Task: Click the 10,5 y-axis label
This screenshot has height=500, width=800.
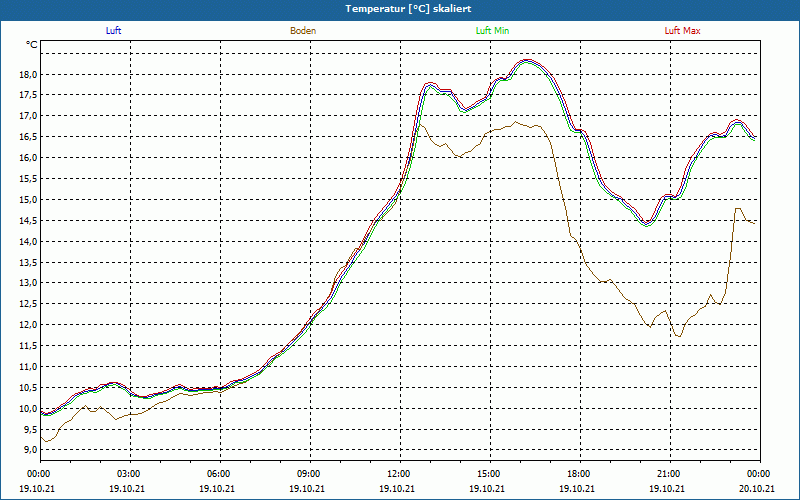Action: [x=29, y=387]
